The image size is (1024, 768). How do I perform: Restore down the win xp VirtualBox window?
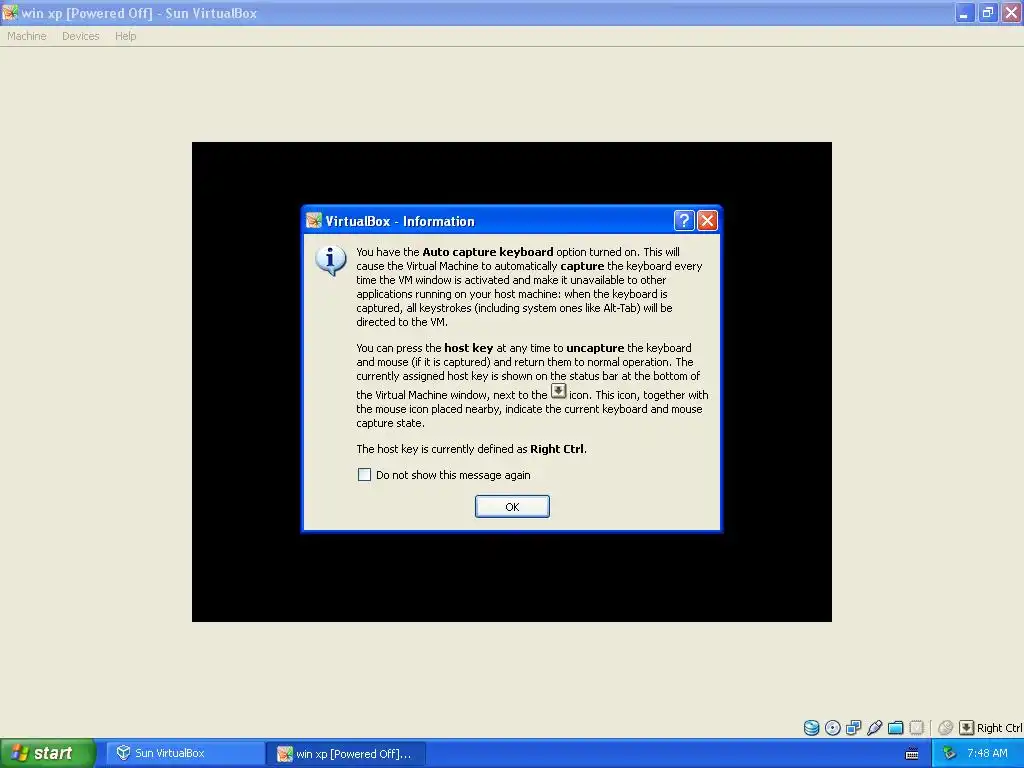[988, 12]
